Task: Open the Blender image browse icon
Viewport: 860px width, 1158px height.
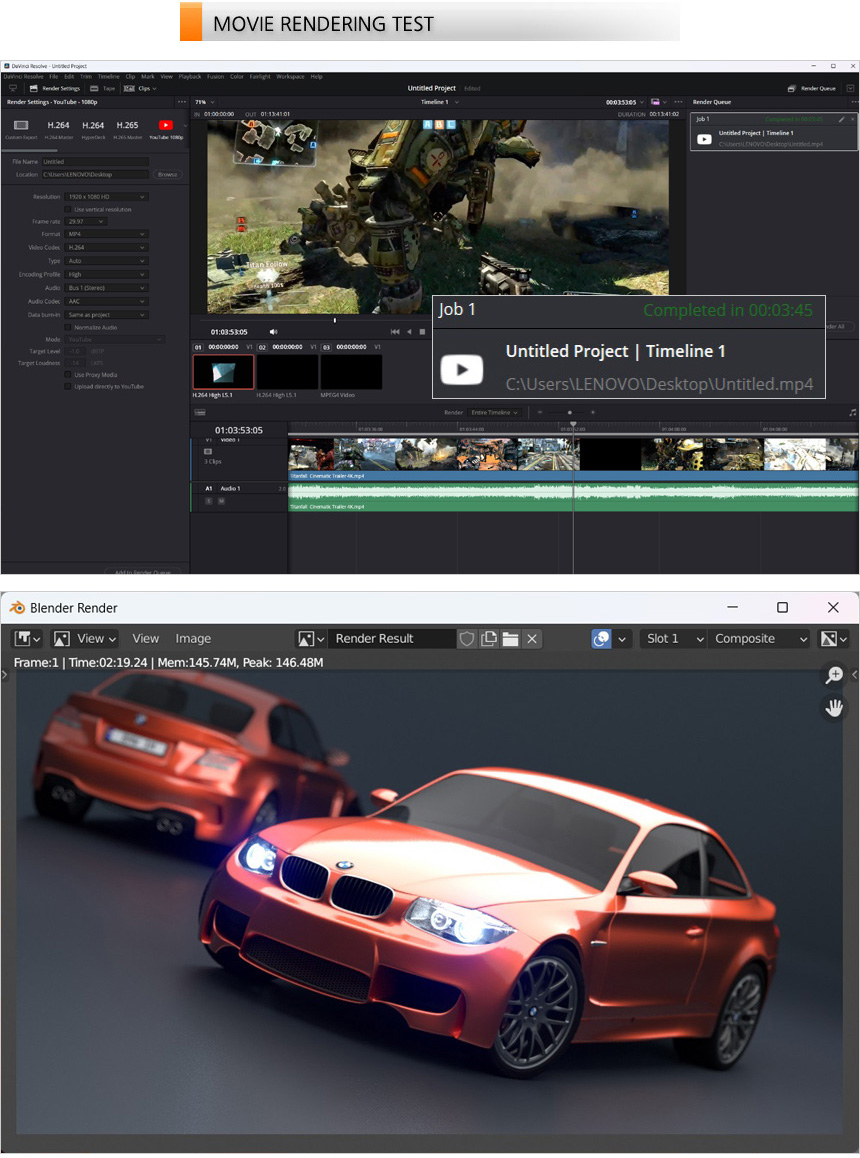Action: 310,639
